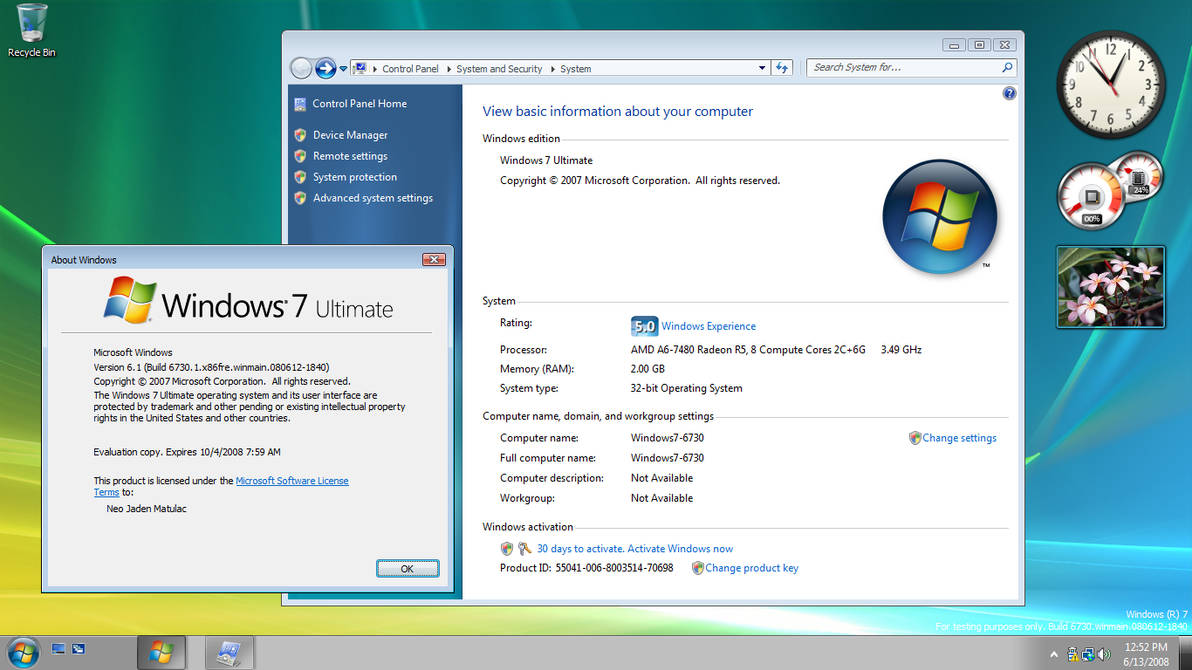The height and width of the screenshot is (670, 1192).
Task: Open the Recycle Bin desktop icon
Action: pos(31,30)
